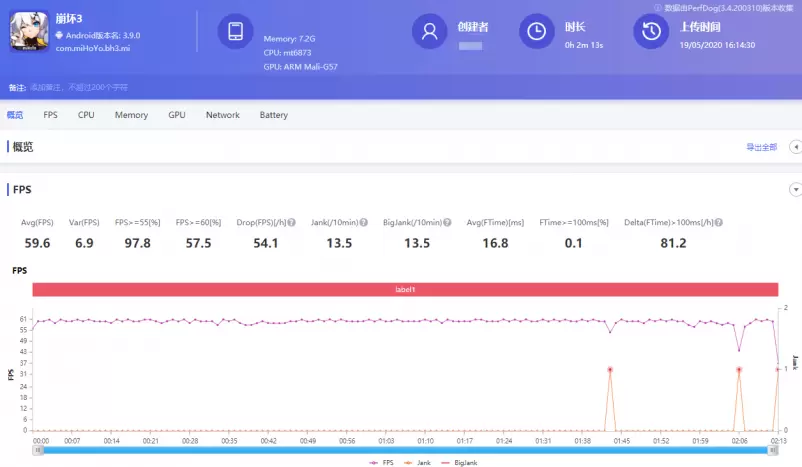Click the device phone icon

[x=236, y=32]
